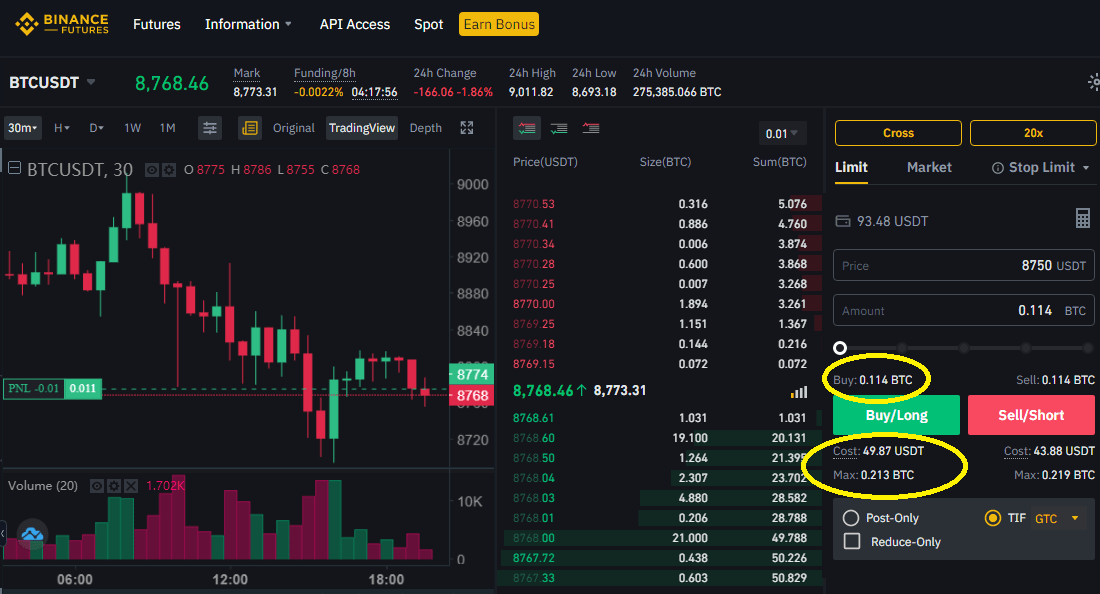Show bids-only order book view
The height and width of the screenshot is (594, 1100).
tap(559, 128)
